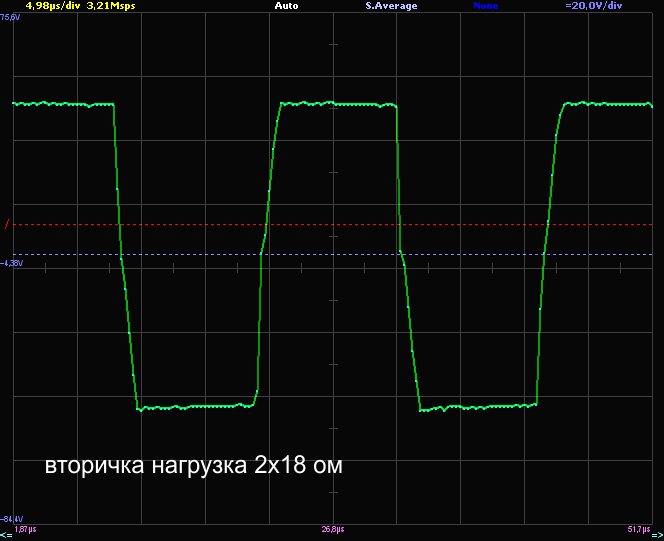Click the 4,98µs/div timebase readout
The height and width of the screenshot is (541, 664).
[53, 6]
